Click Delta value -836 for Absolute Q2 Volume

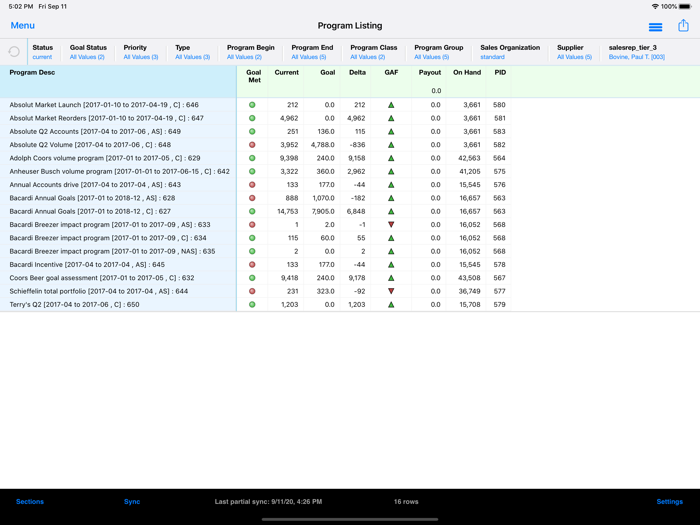[357, 145]
